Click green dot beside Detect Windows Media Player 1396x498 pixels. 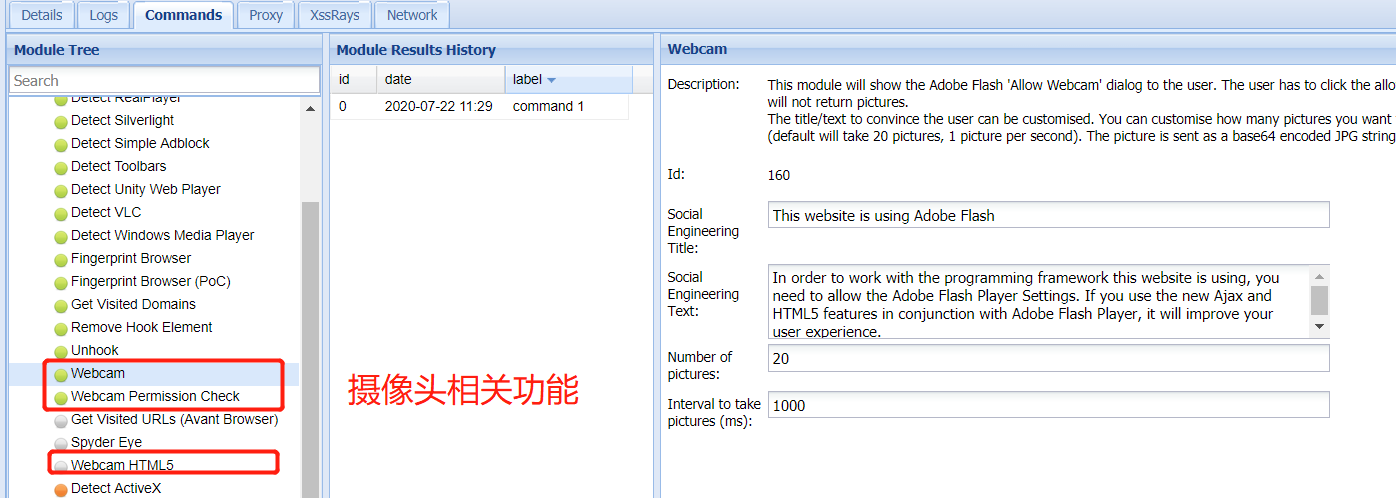[x=61, y=236]
